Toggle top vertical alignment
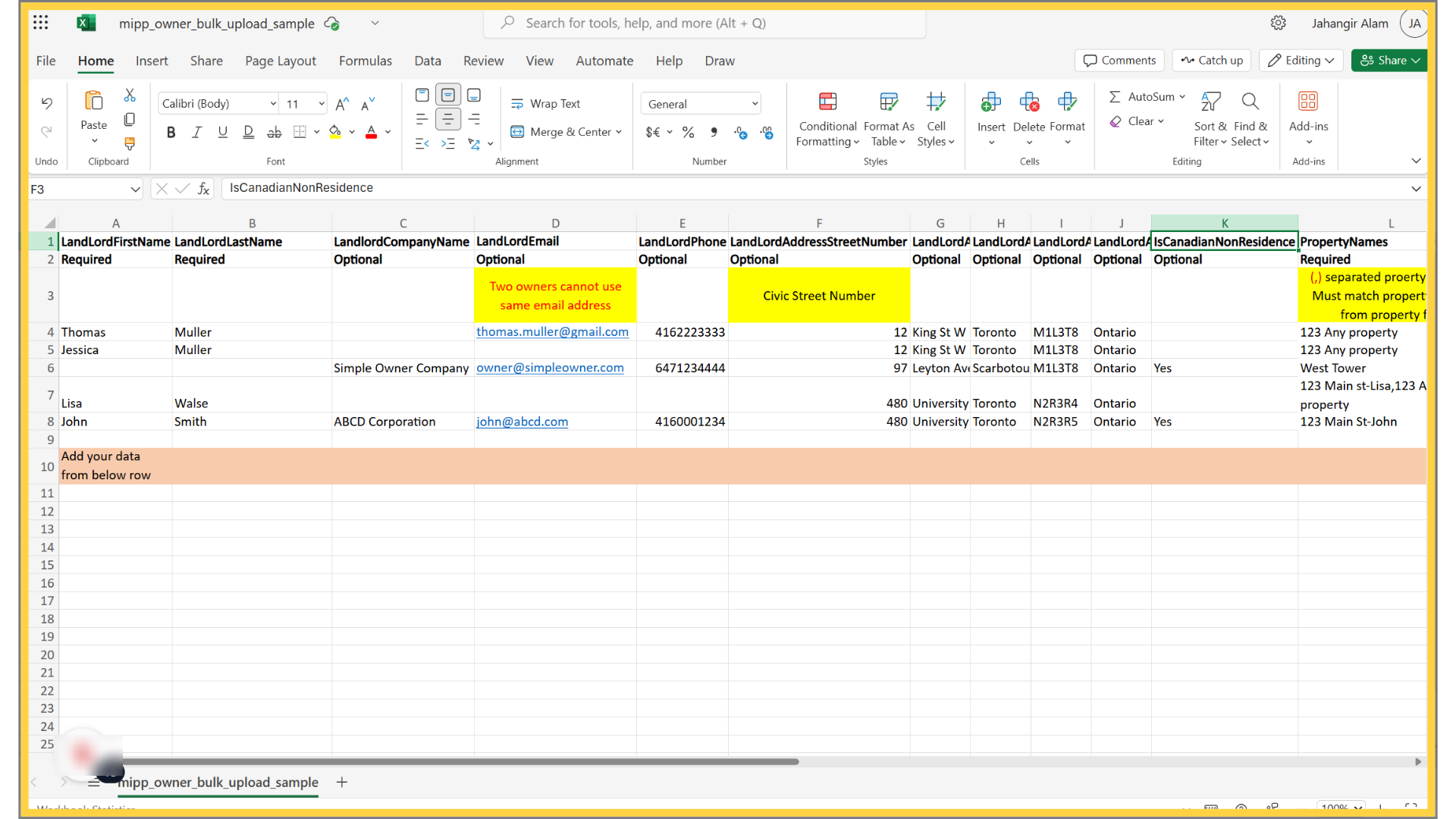 (x=422, y=95)
